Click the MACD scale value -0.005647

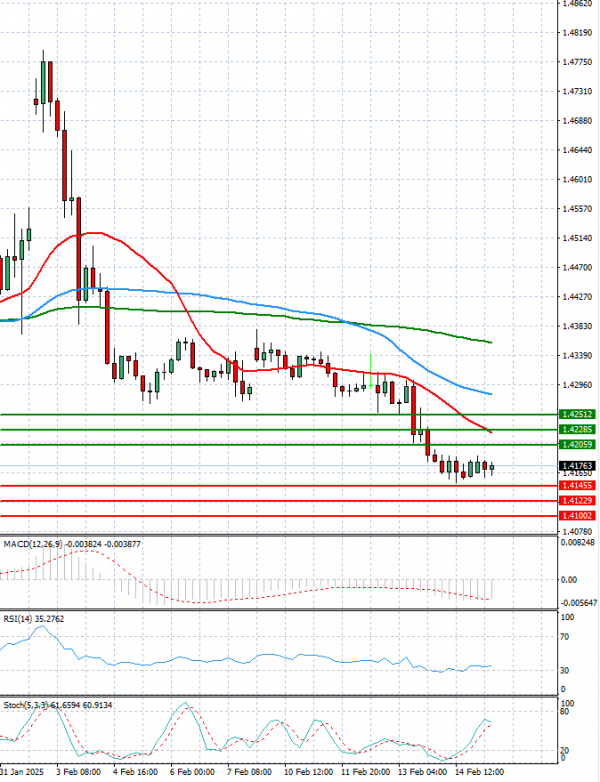coord(579,602)
